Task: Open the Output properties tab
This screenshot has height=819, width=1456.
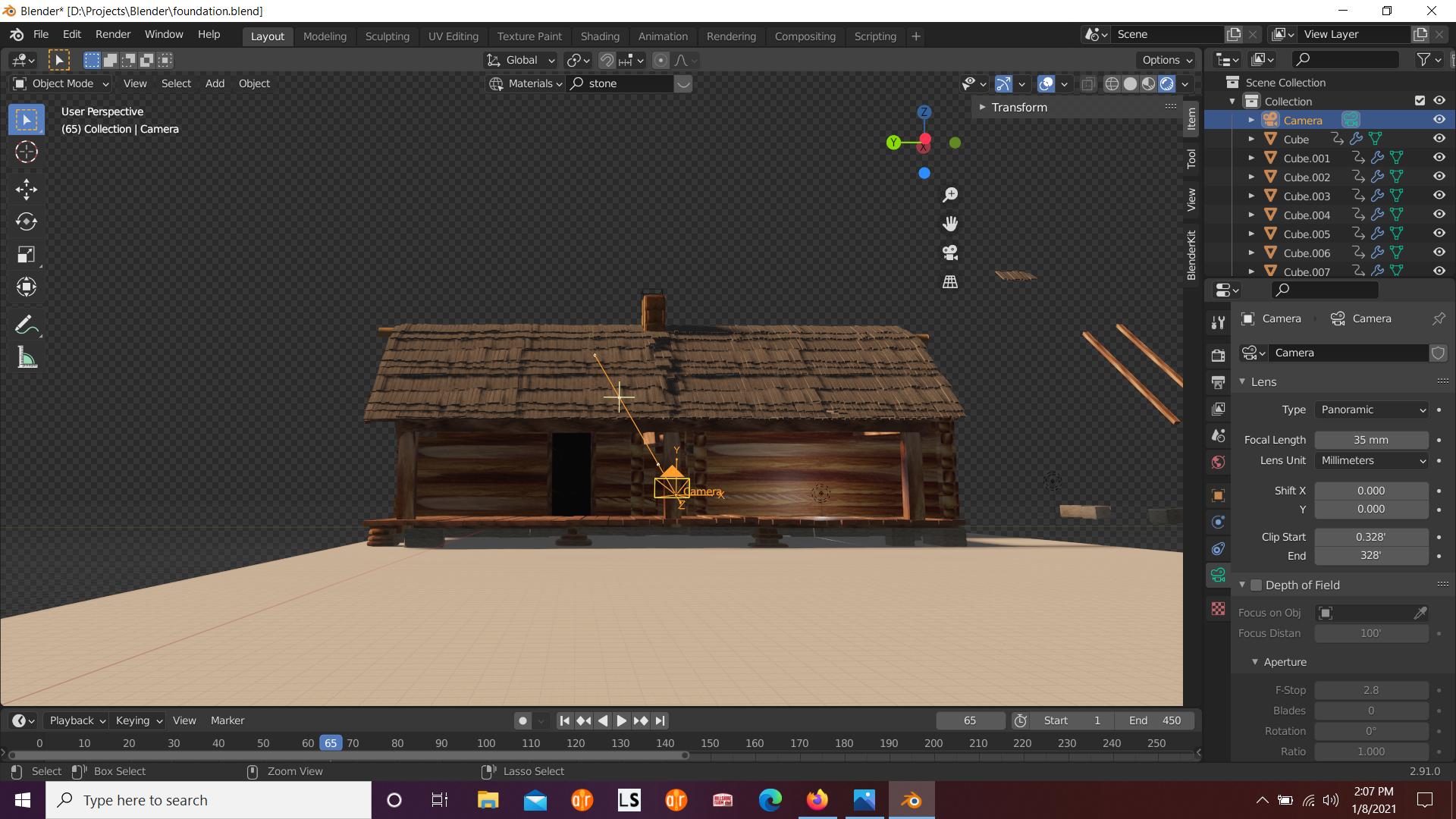Action: point(1218,382)
